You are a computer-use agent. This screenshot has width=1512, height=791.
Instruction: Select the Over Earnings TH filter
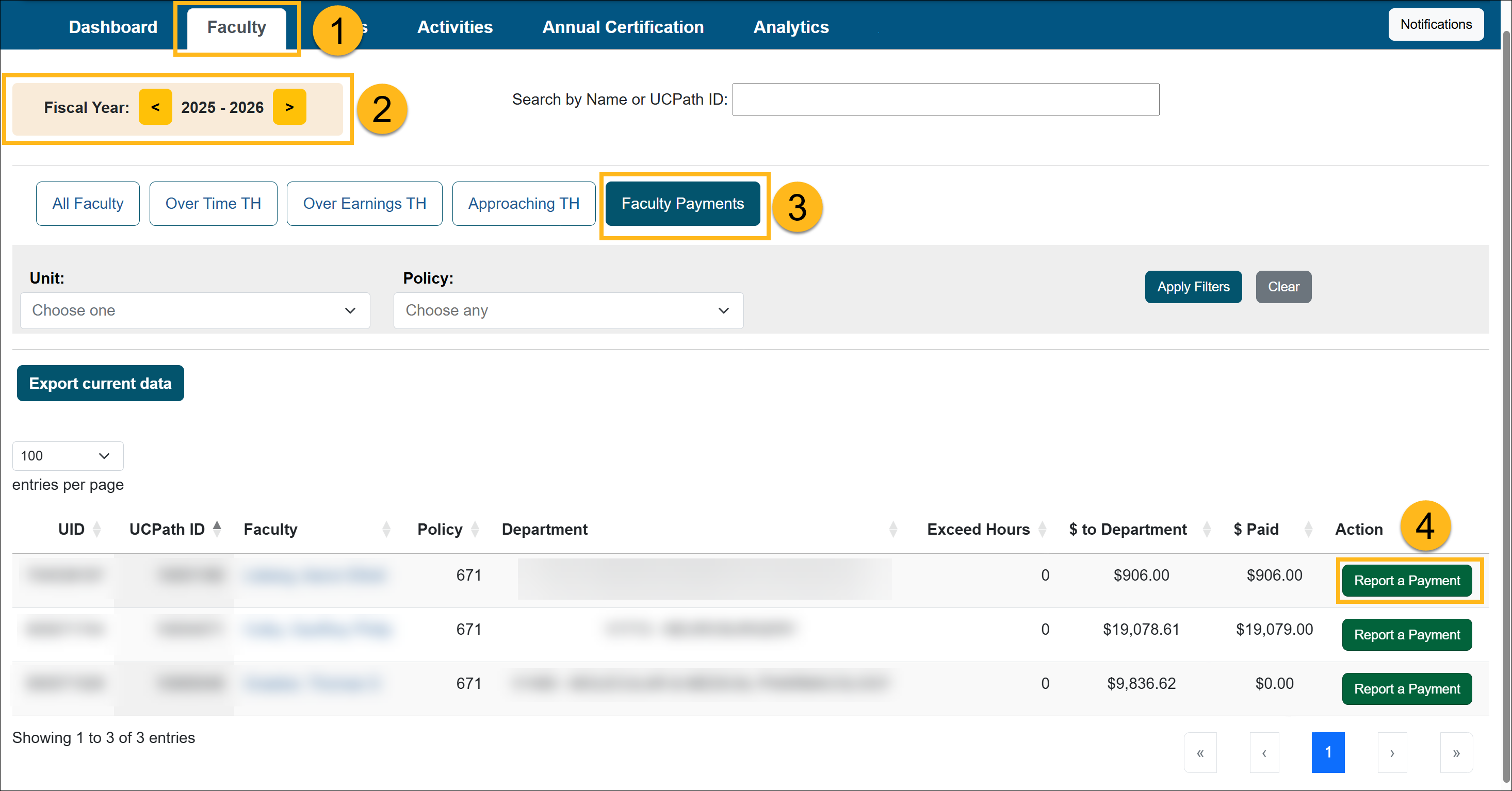point(365,204)
